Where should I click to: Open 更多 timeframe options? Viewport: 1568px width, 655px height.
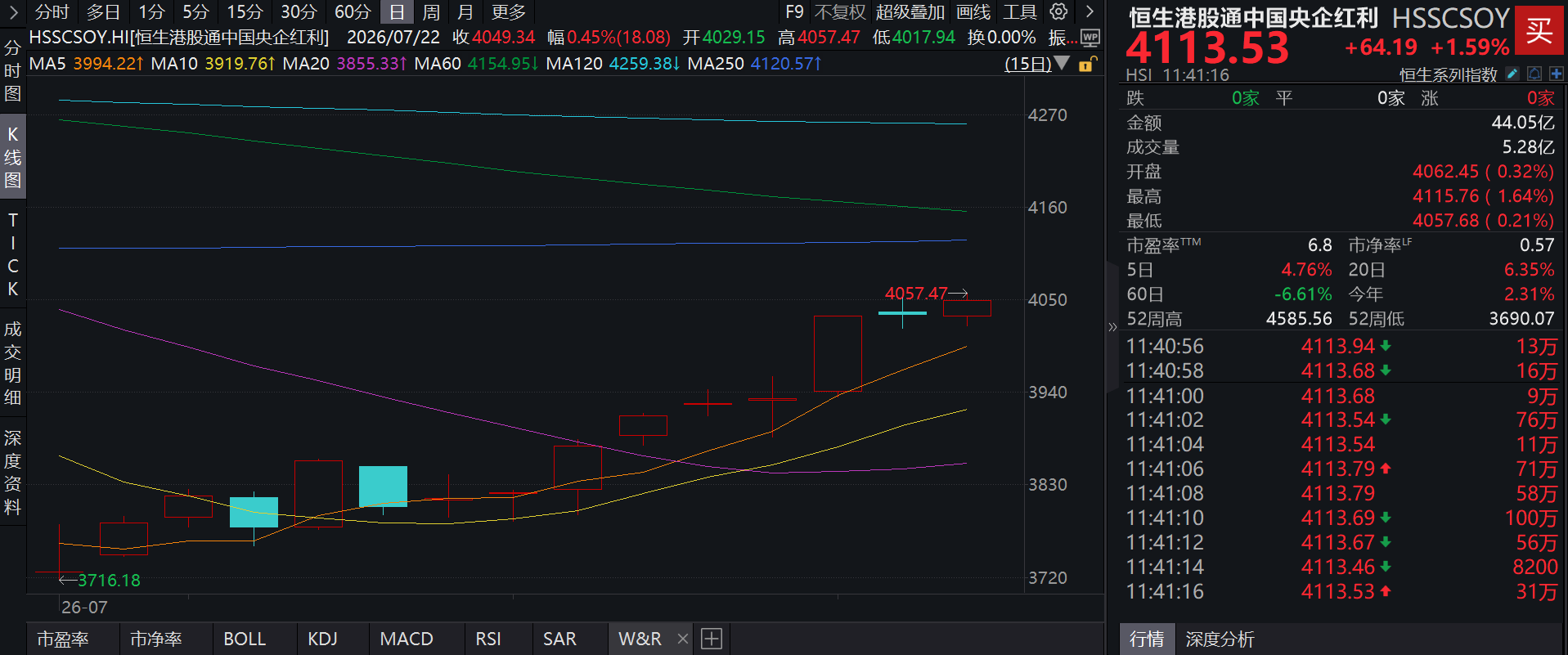click(509, 12)
